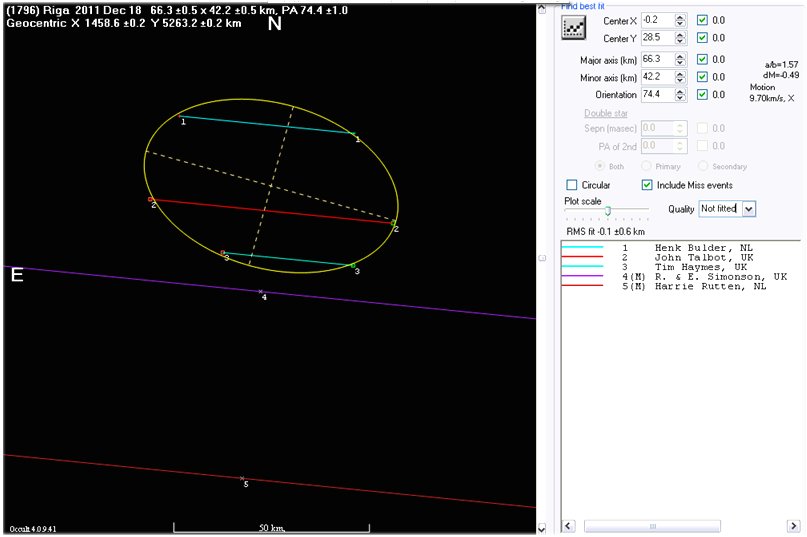The width and height of the screenshot is (807, 537).
Task: Click the Plot scale slider handle
Action: point(607,210)
